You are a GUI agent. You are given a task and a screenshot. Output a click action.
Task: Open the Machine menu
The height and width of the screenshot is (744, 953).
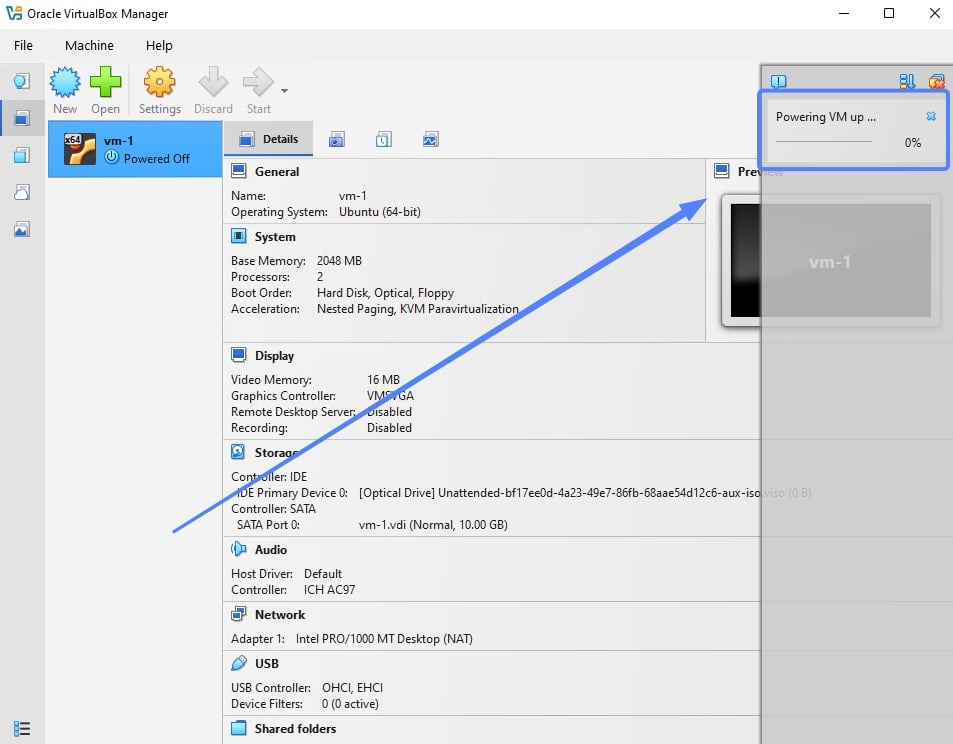(89, 46)
